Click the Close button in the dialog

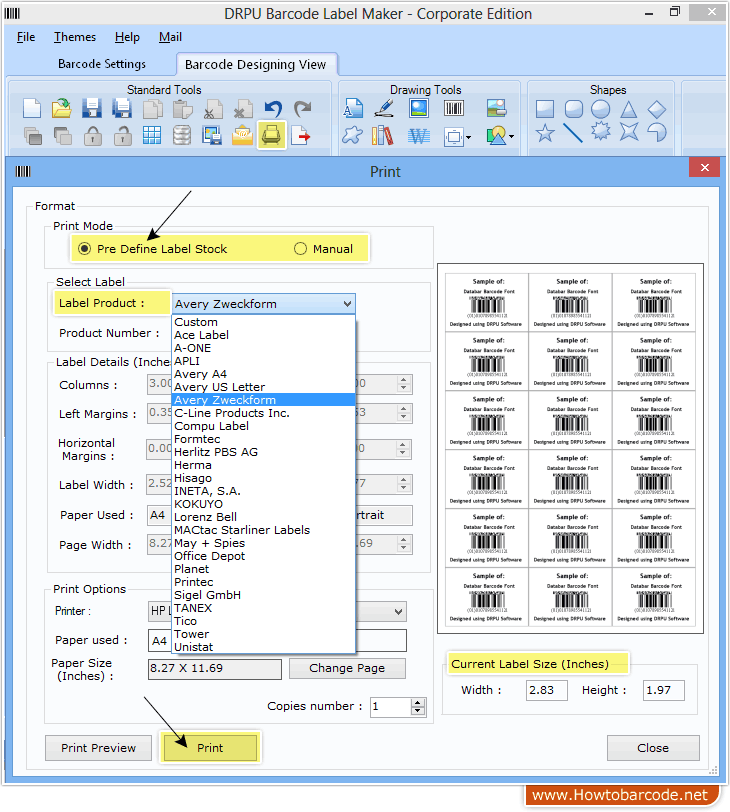point(653,748)
